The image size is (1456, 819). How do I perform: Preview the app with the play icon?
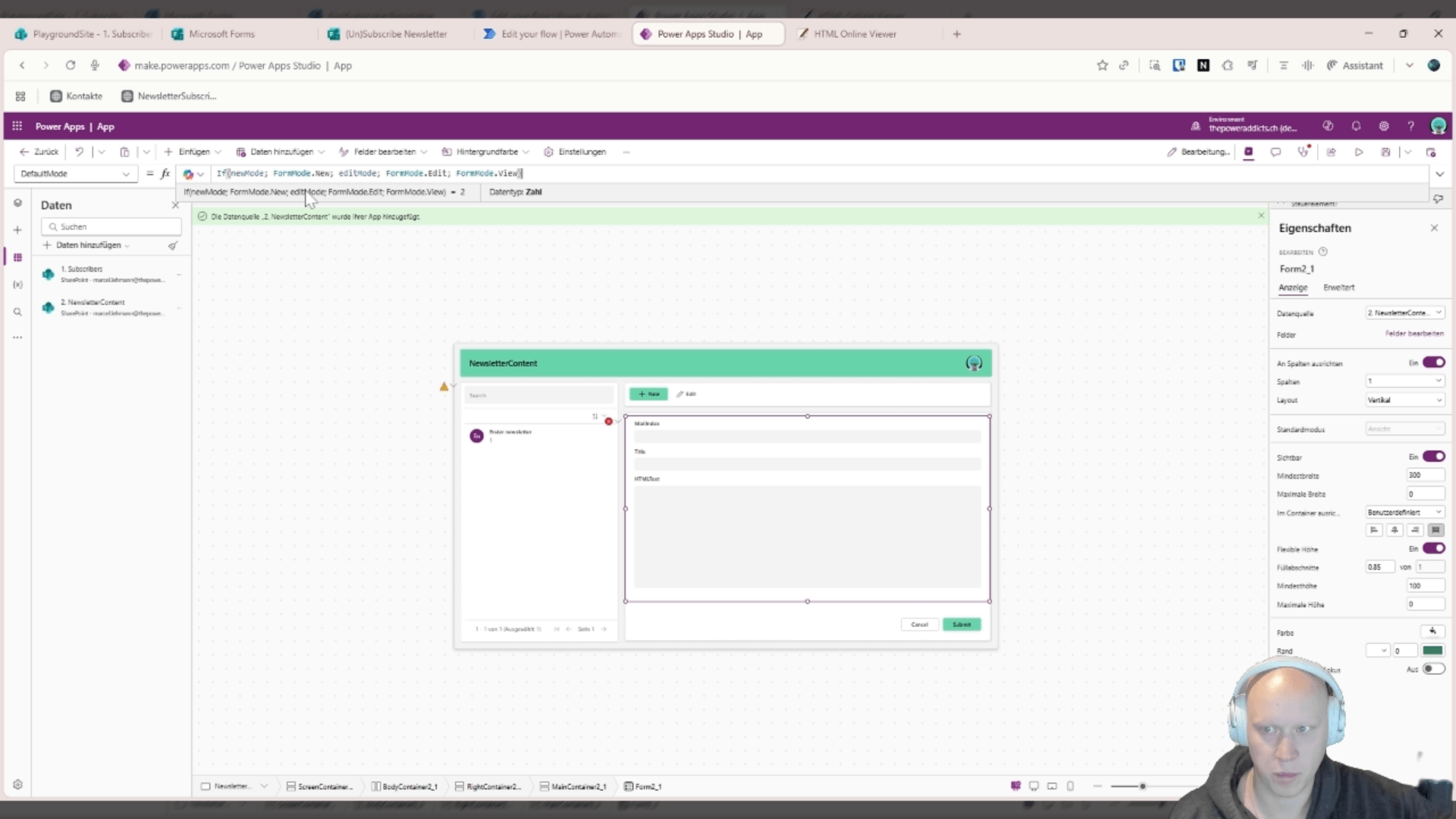pos(1359,152)
